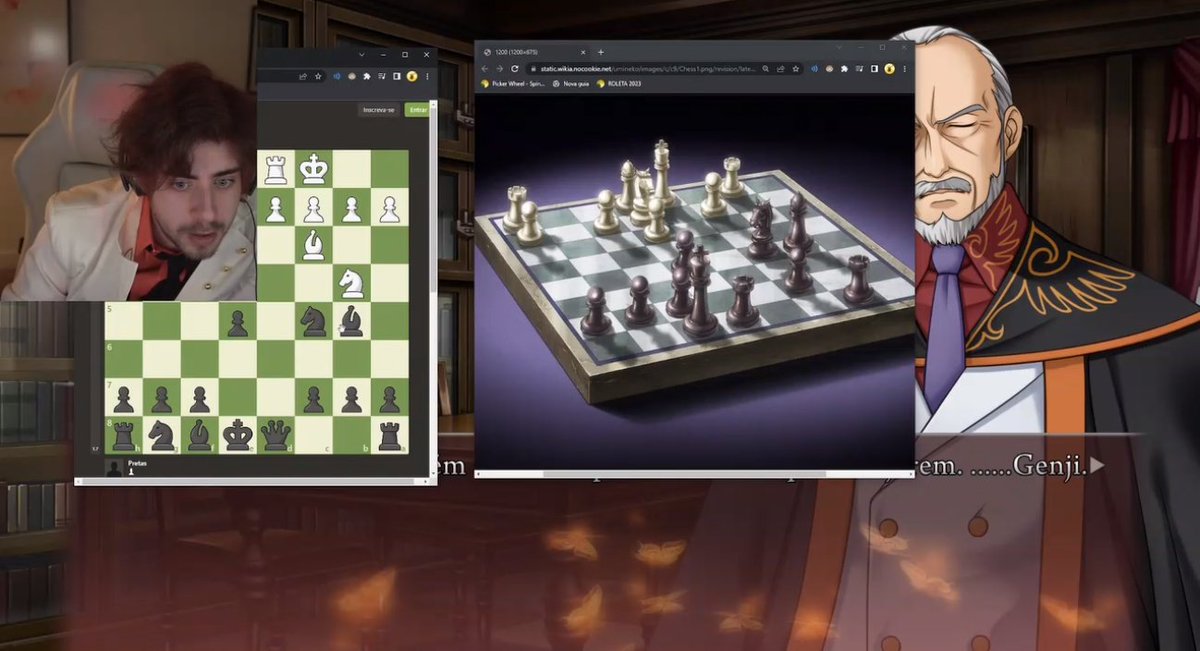Screen dimensions: 1200x651
Task: Select the black knight on row 5
Action: coord(314,321)
